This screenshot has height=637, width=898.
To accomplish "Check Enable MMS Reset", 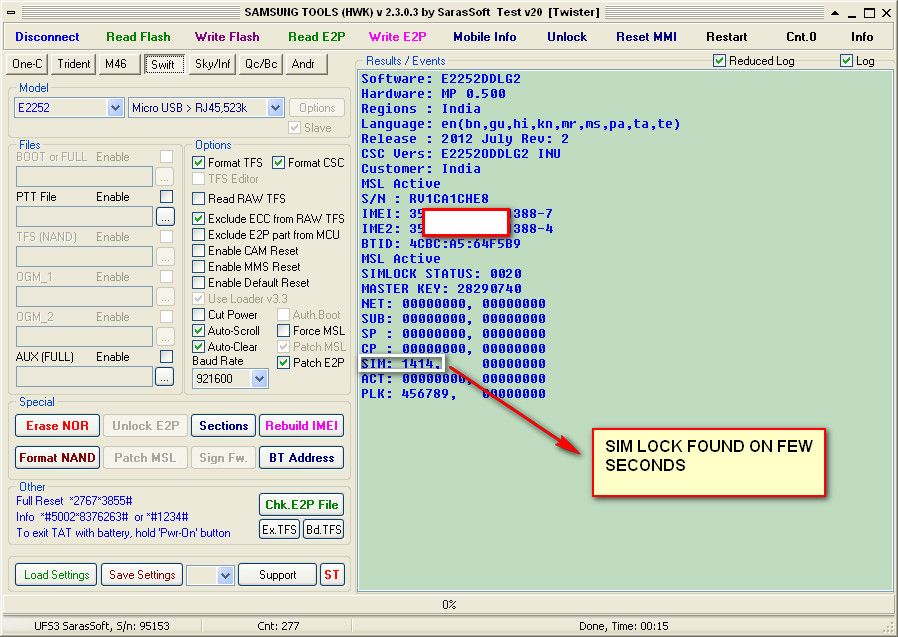I will (199, 267).
